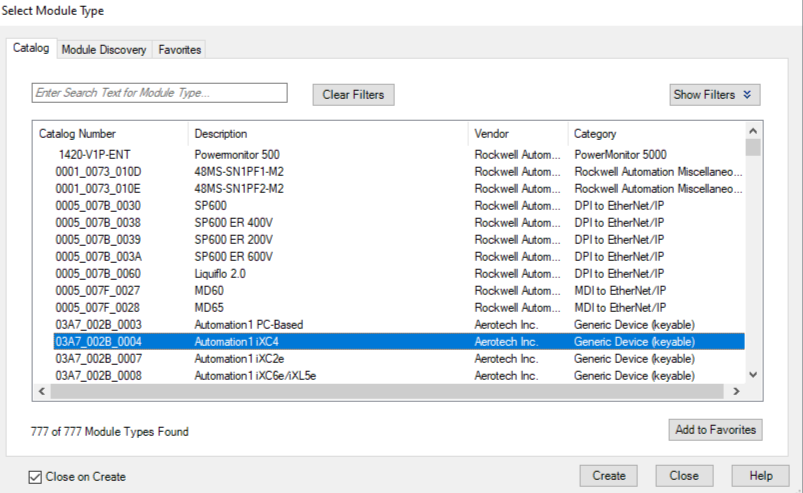Click the module type search text field
The width and height of the screenshot is (803, 493).
click(x=160, y=93)
